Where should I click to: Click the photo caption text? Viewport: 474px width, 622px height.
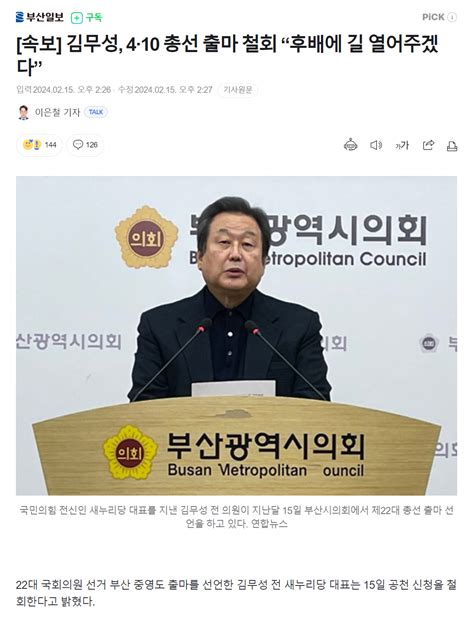tap(236, 516)
